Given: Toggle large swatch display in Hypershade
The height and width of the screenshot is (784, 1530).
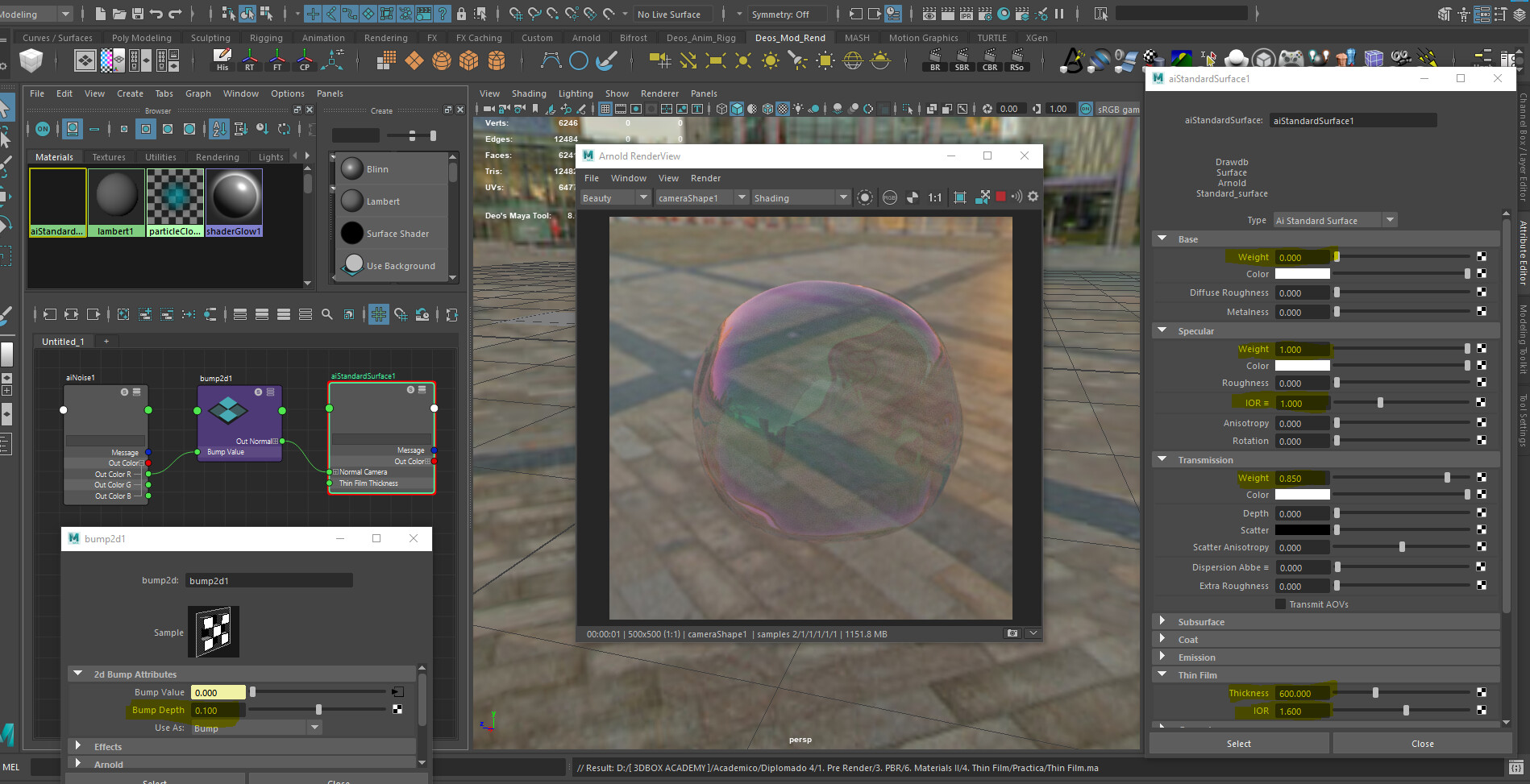Looking at the screenshot, I should click(189, 129).
